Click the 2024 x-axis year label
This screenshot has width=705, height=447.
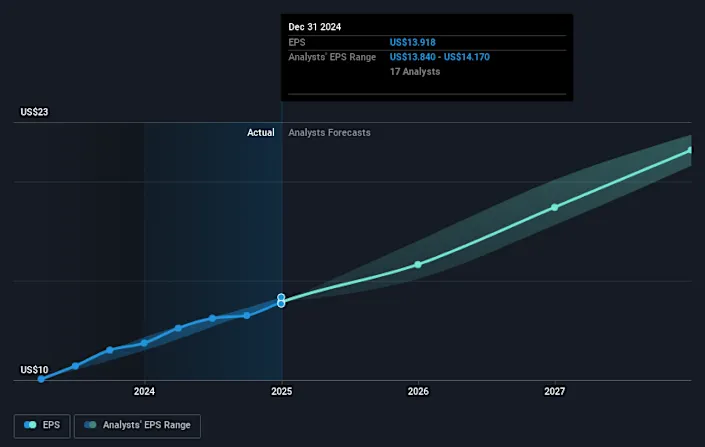tap(144, 391)
